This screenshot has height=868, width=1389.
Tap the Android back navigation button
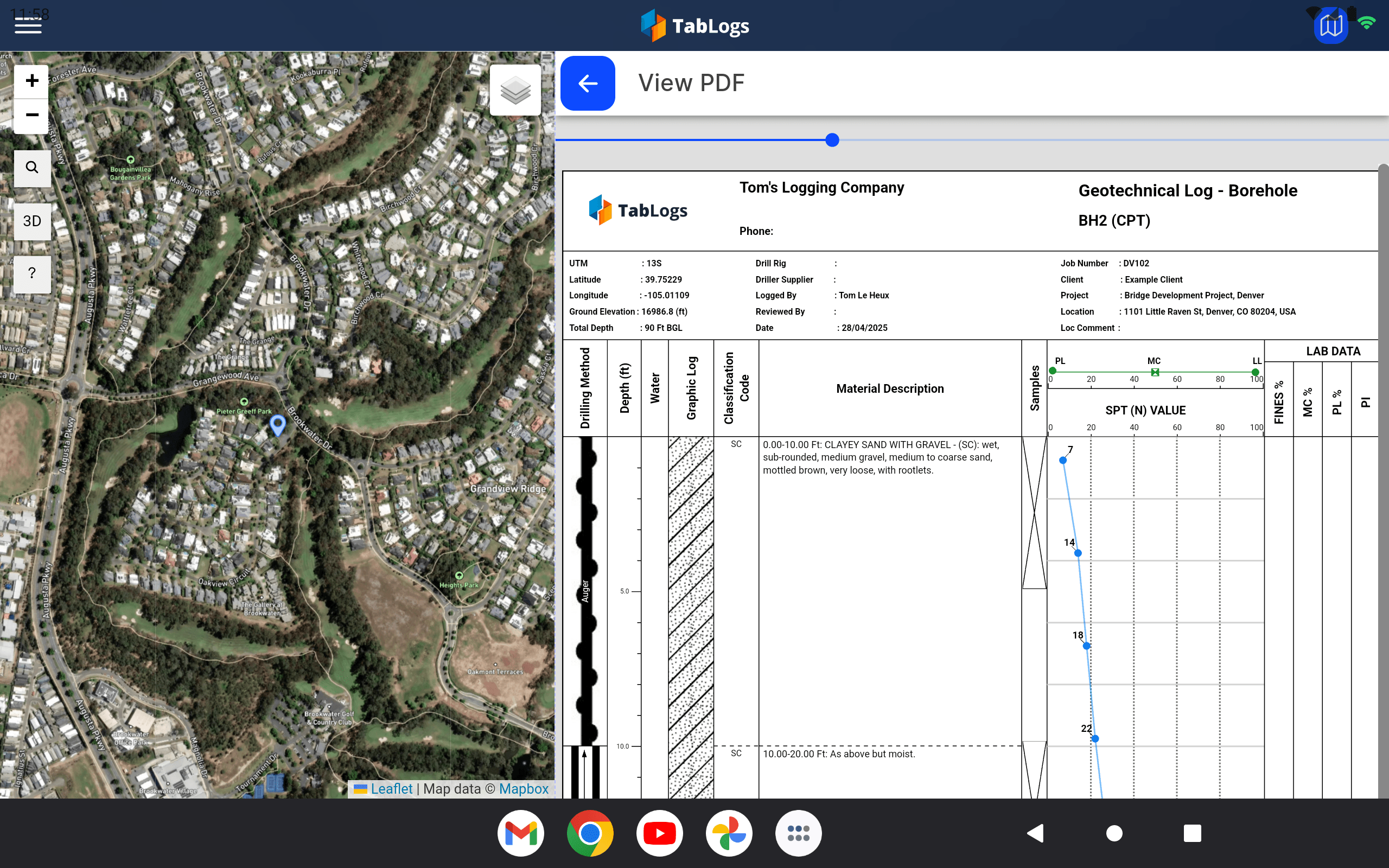(1035, 833)
